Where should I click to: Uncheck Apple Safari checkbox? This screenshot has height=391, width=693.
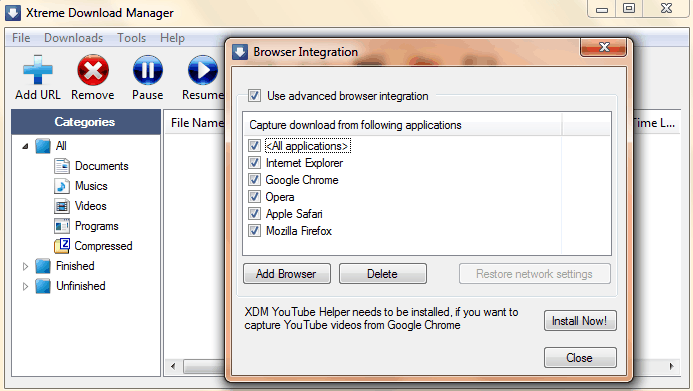pyautogui.click(x=254, y=213)
